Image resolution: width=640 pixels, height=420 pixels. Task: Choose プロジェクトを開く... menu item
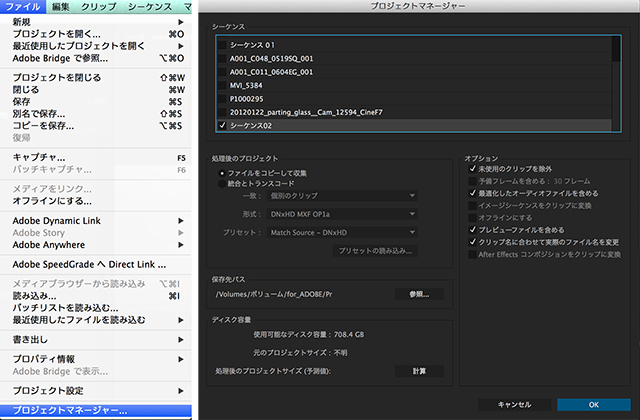[96, 34]
